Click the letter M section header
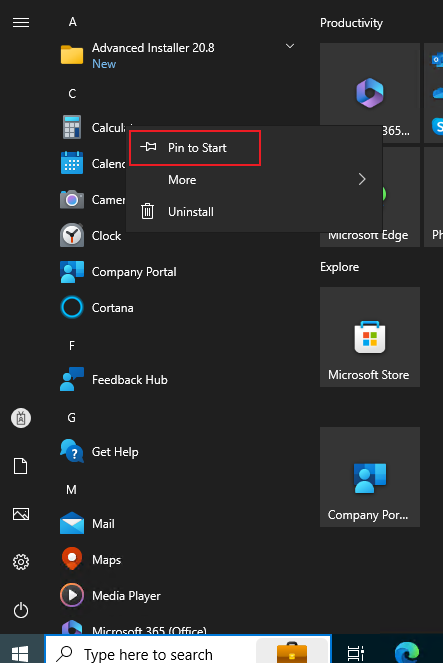The width and height of the screenshot is (443, 663). pyautogui.click(x=71, y=490)
